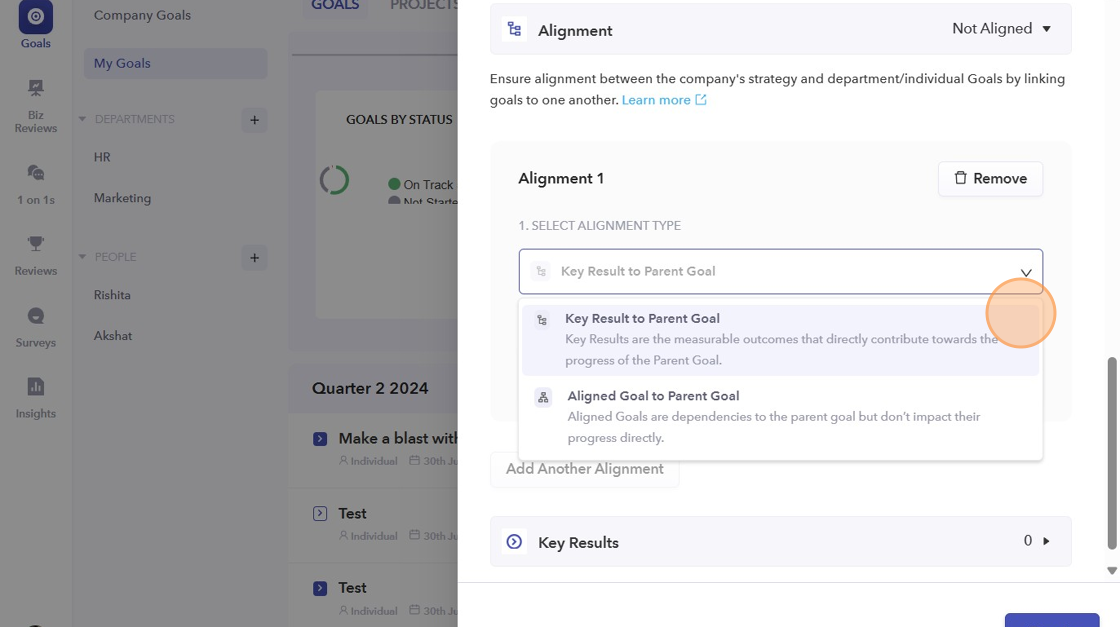Open Biz Reviews from the sidebar

coord(36,106)
